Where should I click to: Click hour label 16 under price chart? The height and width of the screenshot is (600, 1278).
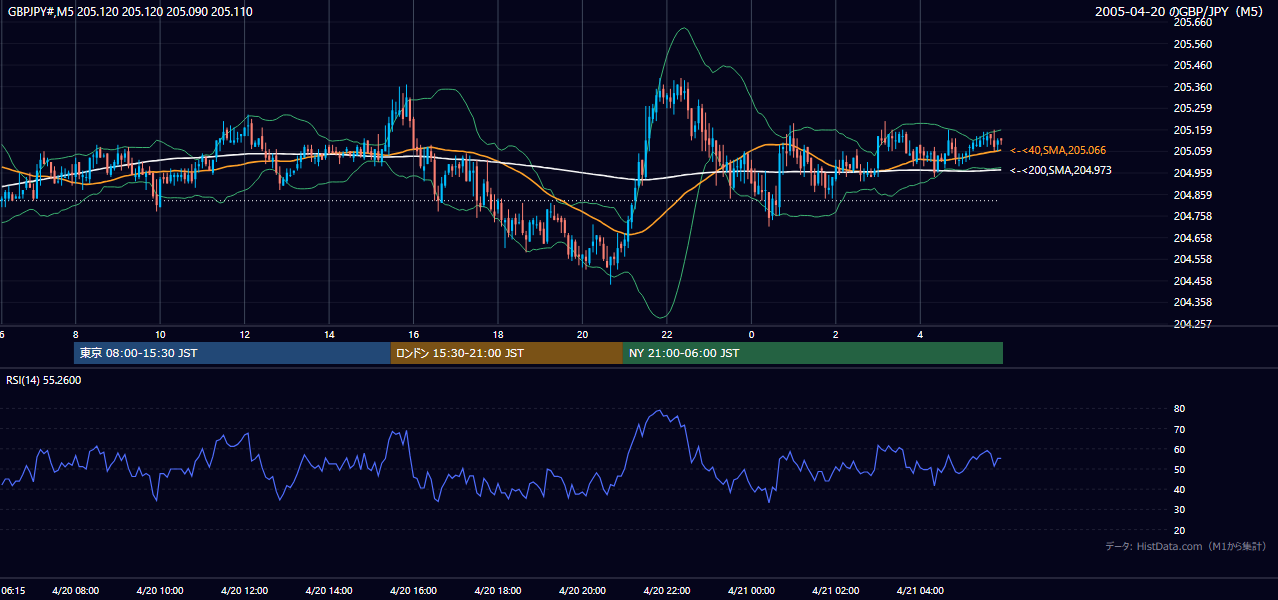413,334
